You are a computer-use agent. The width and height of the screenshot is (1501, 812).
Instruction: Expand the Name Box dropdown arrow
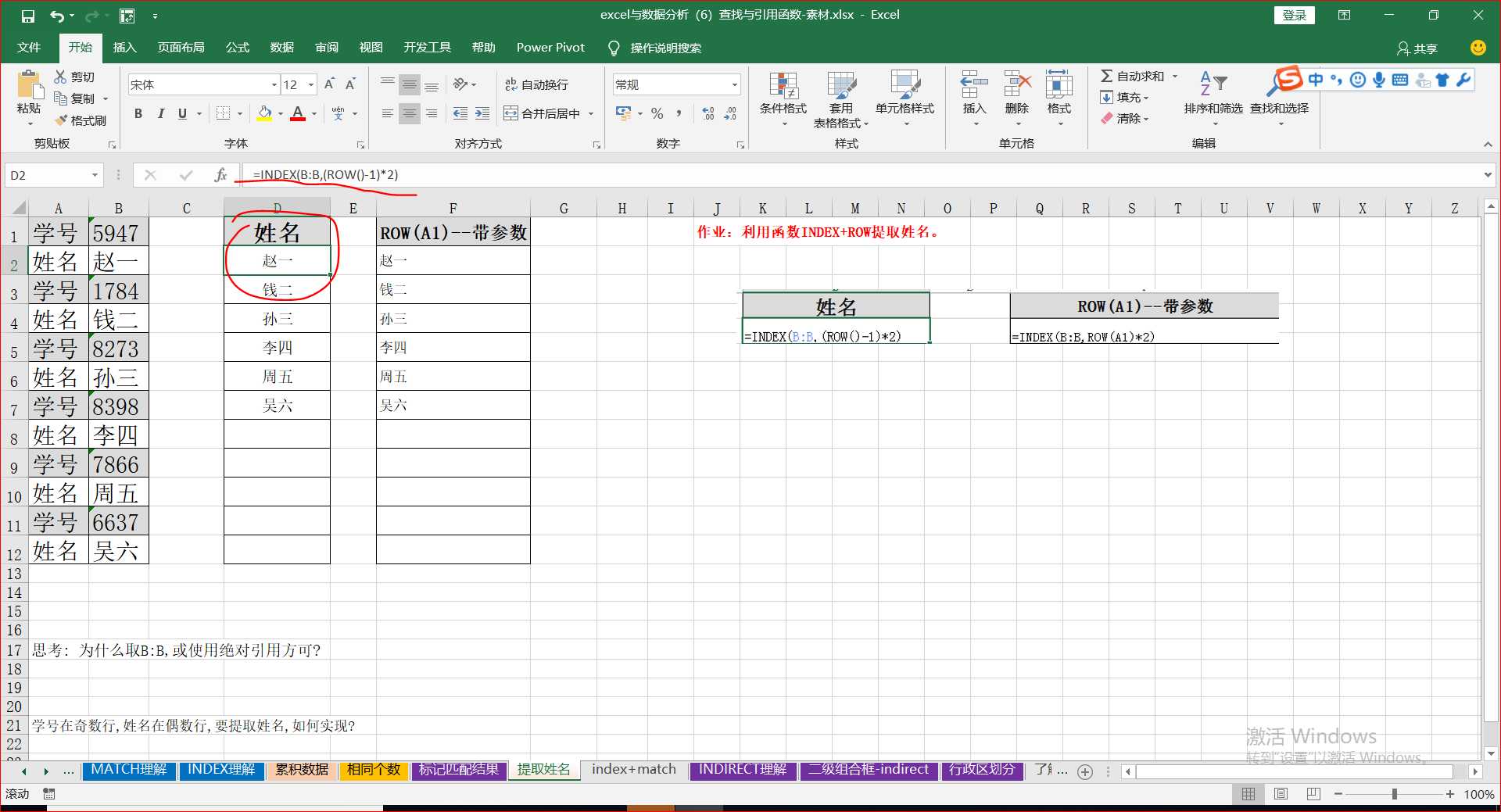95,175
